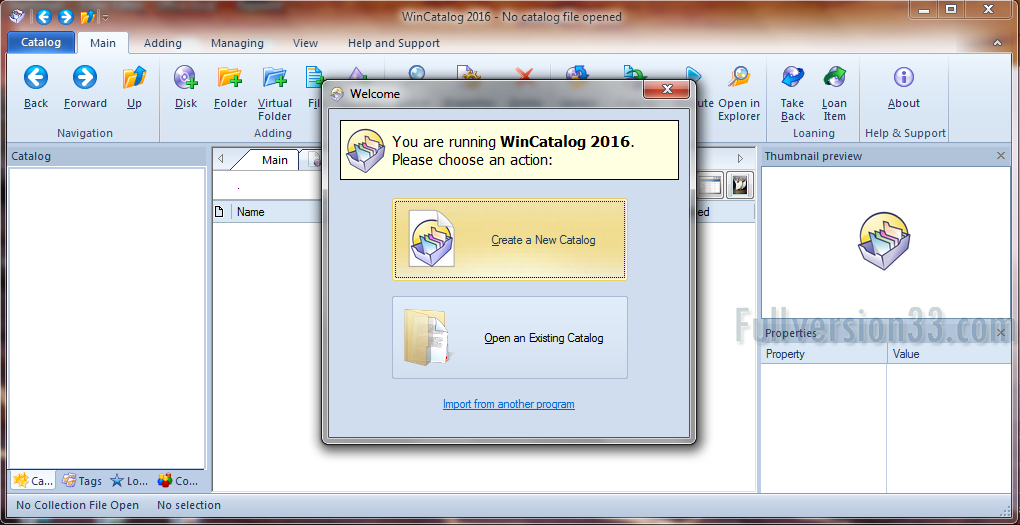Click the Forward navigation icon in ribbon
Viewport: 1020px width, 525px height.
coord(85,77)
